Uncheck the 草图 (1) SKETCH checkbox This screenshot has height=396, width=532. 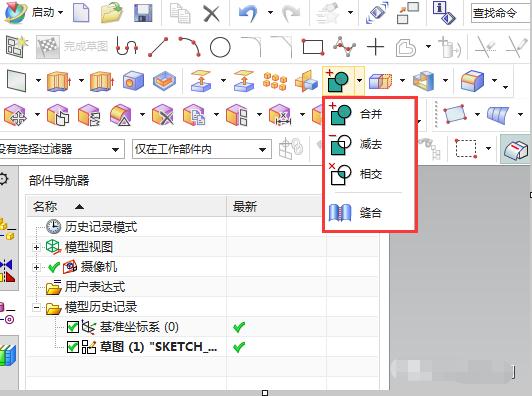73,347
